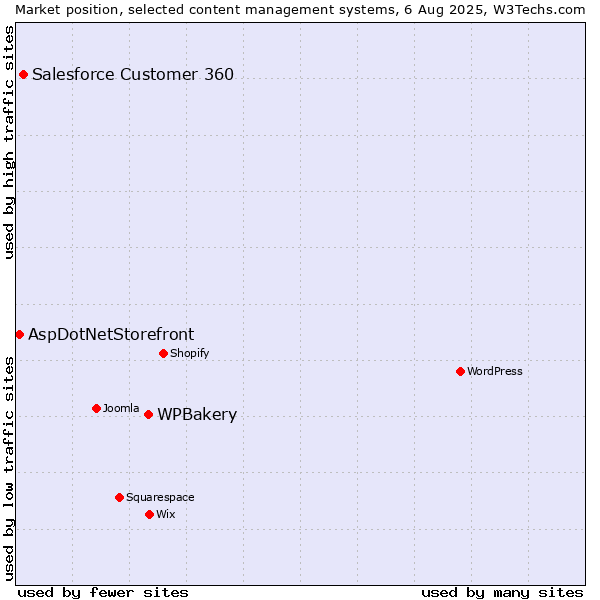The height and width of the screenshot is (600, 600).
Task: Click the 'WPBakery' label text
Action: coord(197,415)
